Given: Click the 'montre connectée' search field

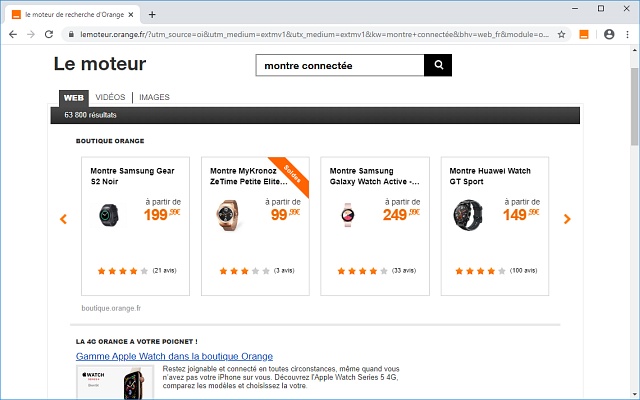Looking at the screenshot, I should pyautogui.click(x=340, y=65).
